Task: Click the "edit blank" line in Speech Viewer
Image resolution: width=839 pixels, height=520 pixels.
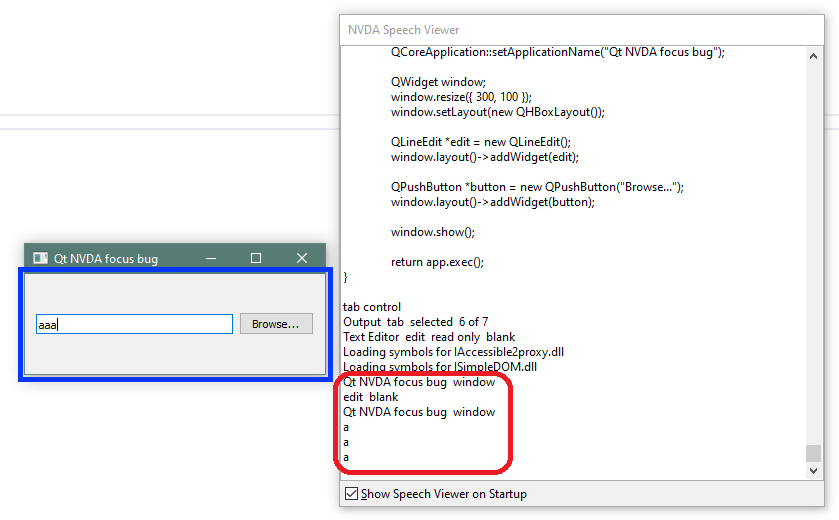Action: [x=370, y=397]
